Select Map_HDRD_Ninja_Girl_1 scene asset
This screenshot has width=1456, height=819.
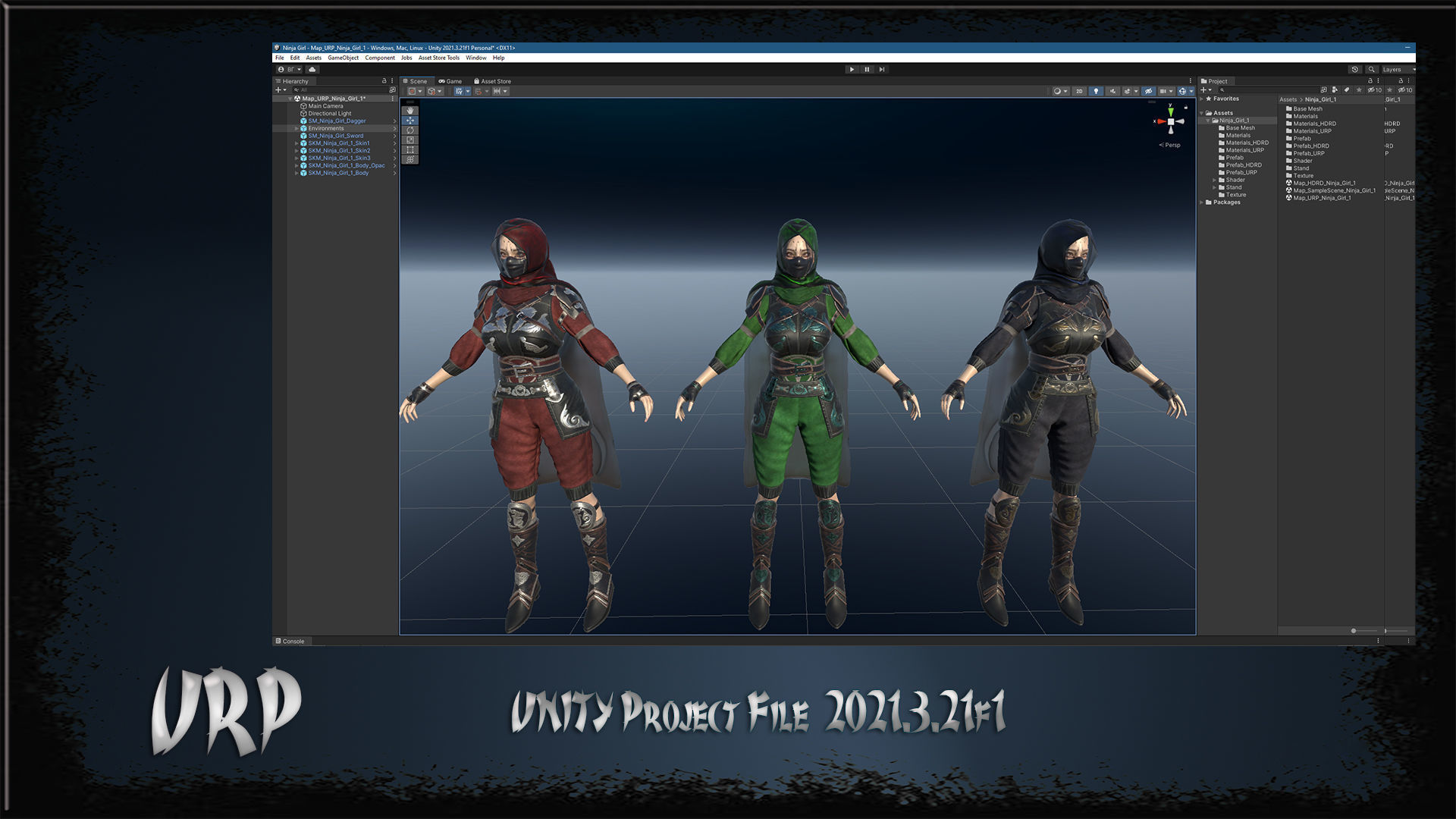pyautogui.click(x=1320, y=183)
